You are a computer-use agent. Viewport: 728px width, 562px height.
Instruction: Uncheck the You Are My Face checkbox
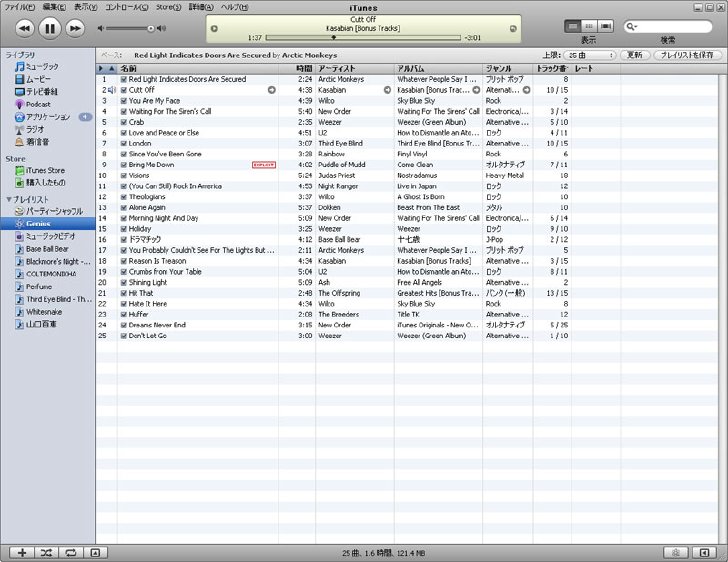[x=124, y=101]
